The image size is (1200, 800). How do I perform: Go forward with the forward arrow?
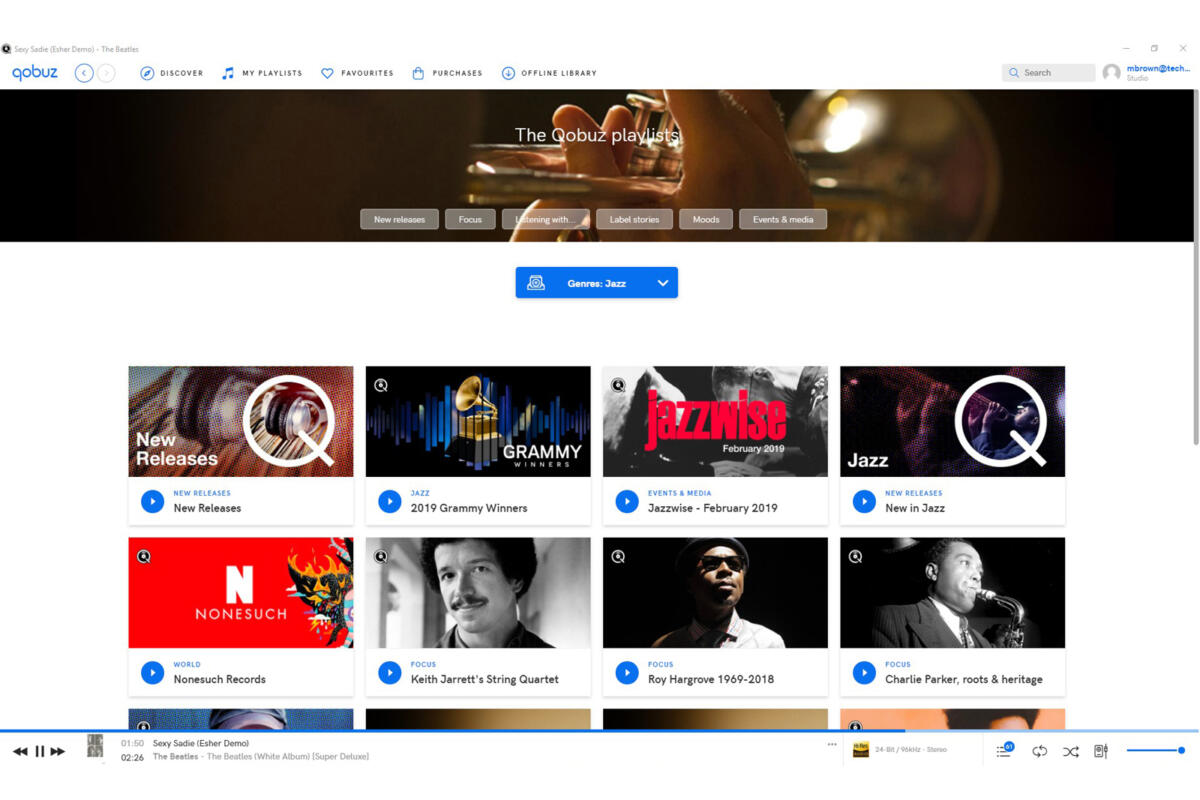coord(106,73)
